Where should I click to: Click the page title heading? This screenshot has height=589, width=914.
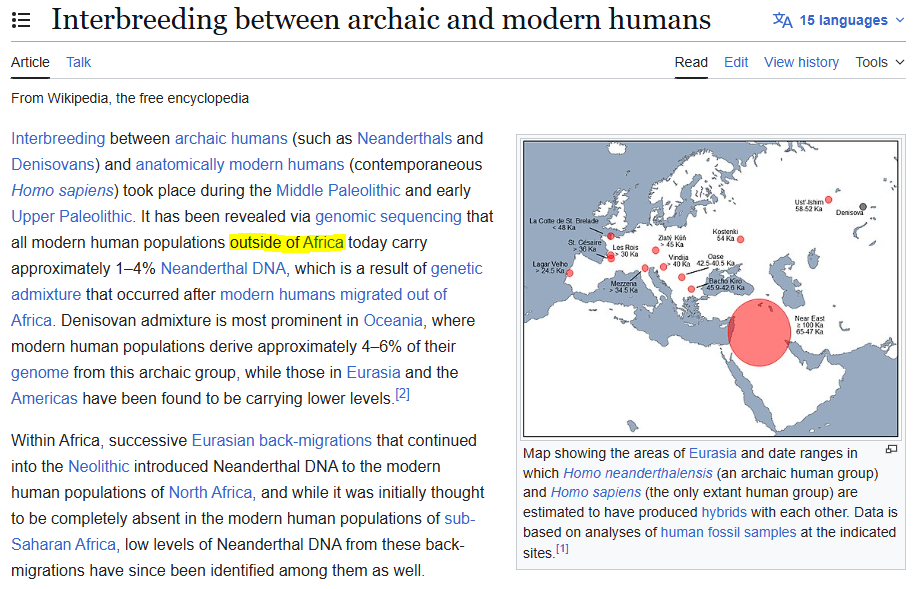click(x=381, y=20)
